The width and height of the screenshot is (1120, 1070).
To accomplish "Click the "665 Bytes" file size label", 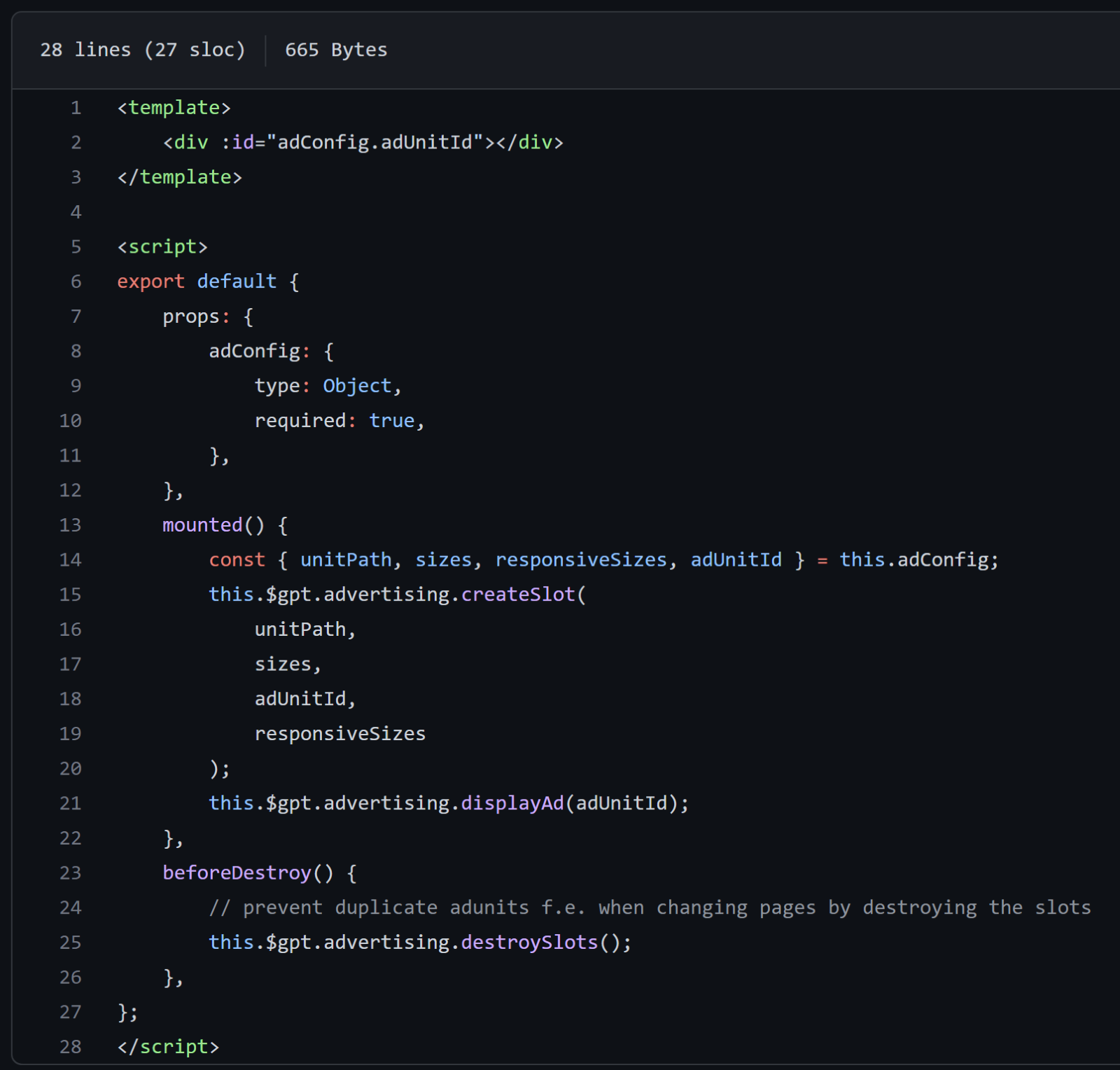I will click(x=336, y=50).
